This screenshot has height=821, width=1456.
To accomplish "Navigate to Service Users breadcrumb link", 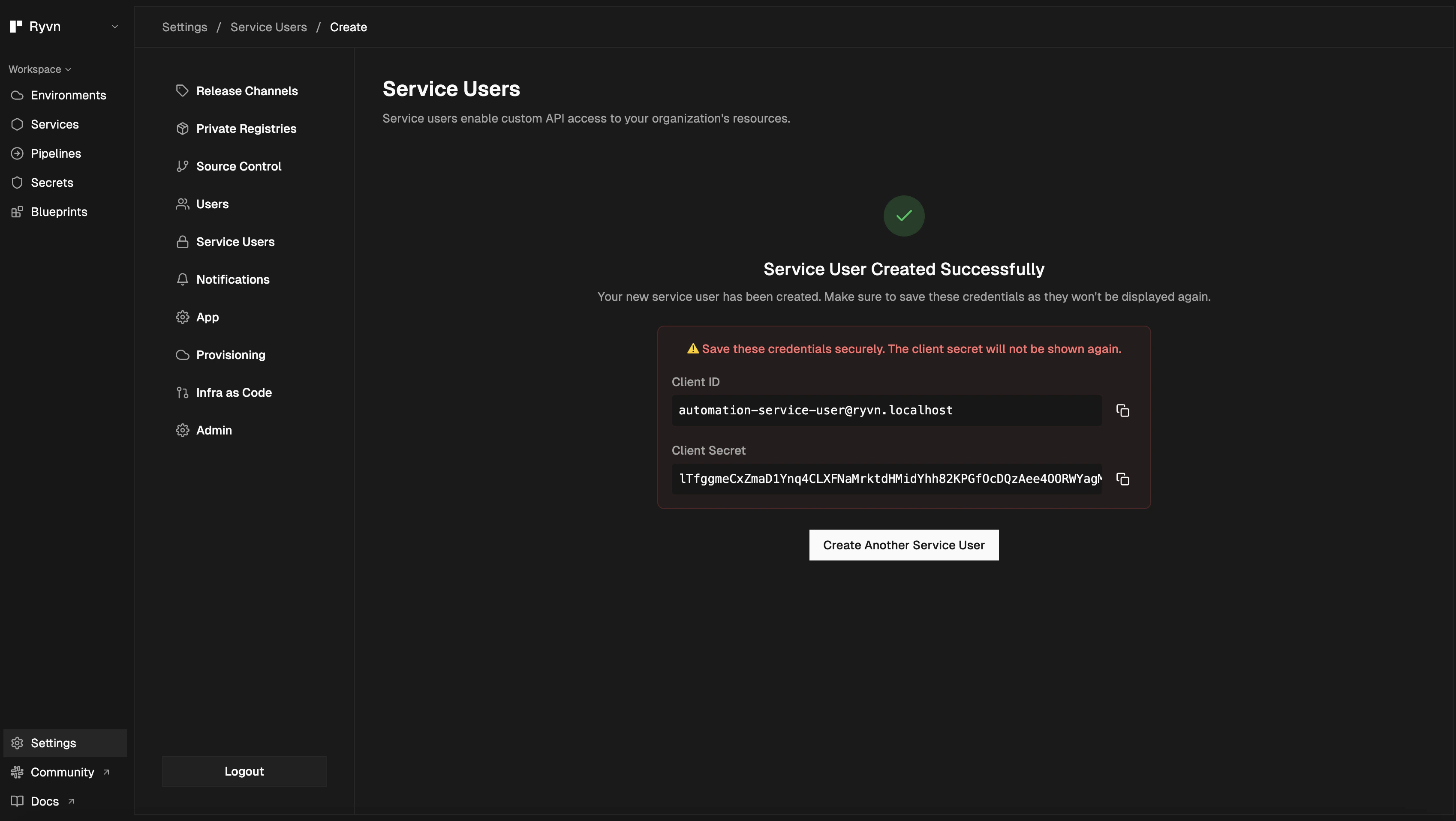I will coord(268,27).
